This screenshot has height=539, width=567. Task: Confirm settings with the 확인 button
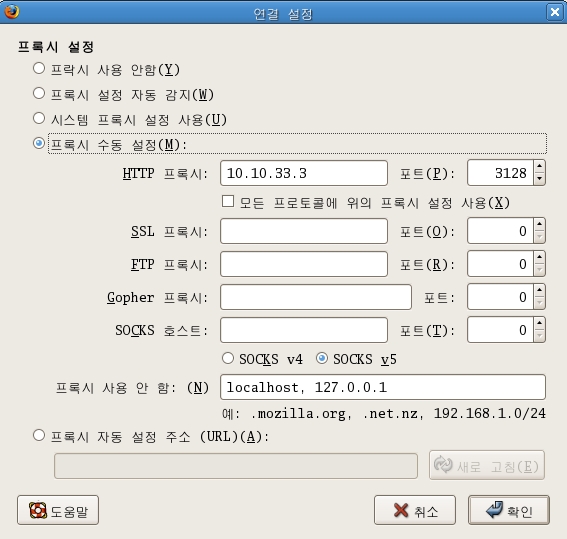[509, 510]
